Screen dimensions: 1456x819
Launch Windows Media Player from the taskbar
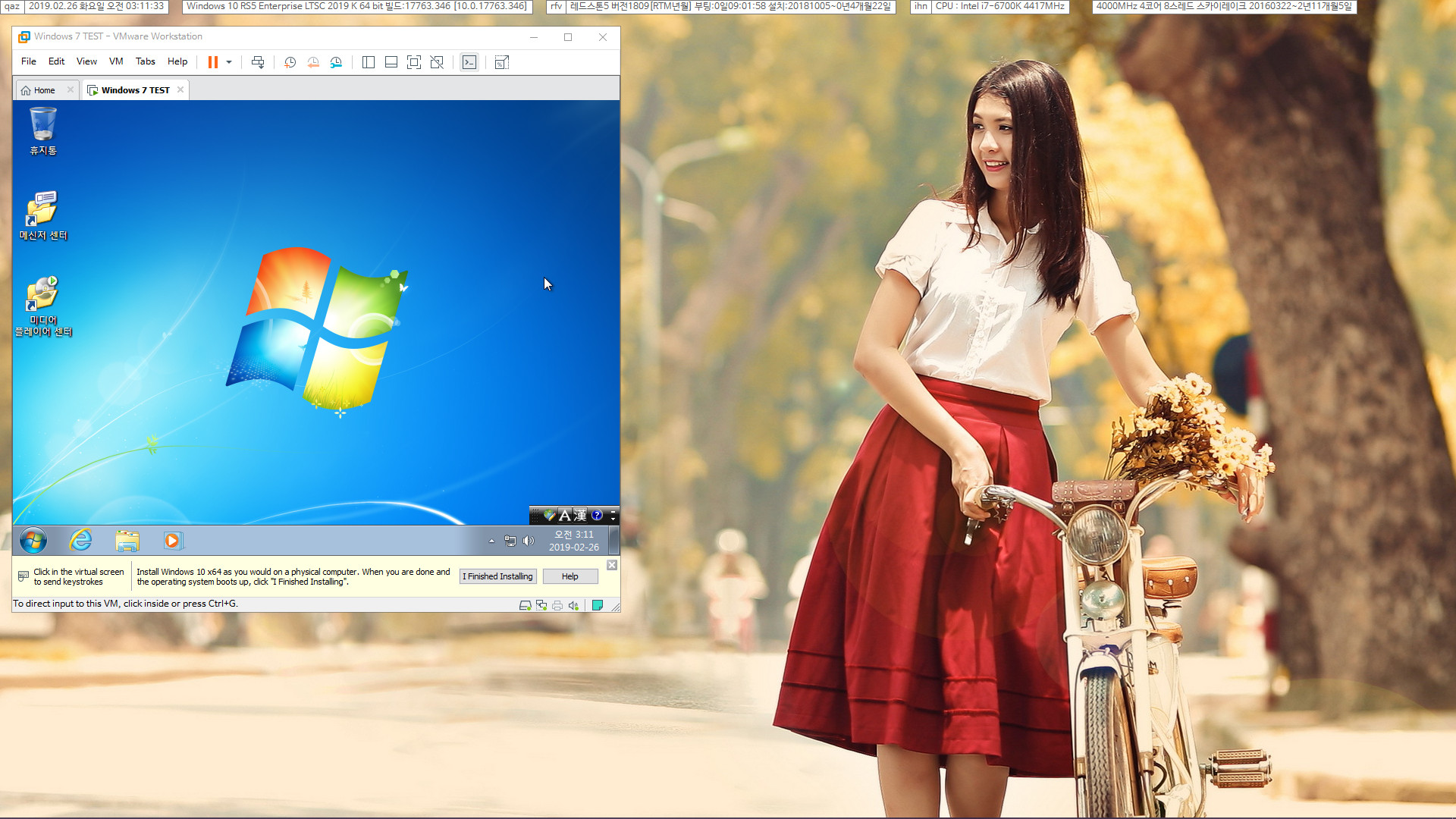(x=173, y=541)
